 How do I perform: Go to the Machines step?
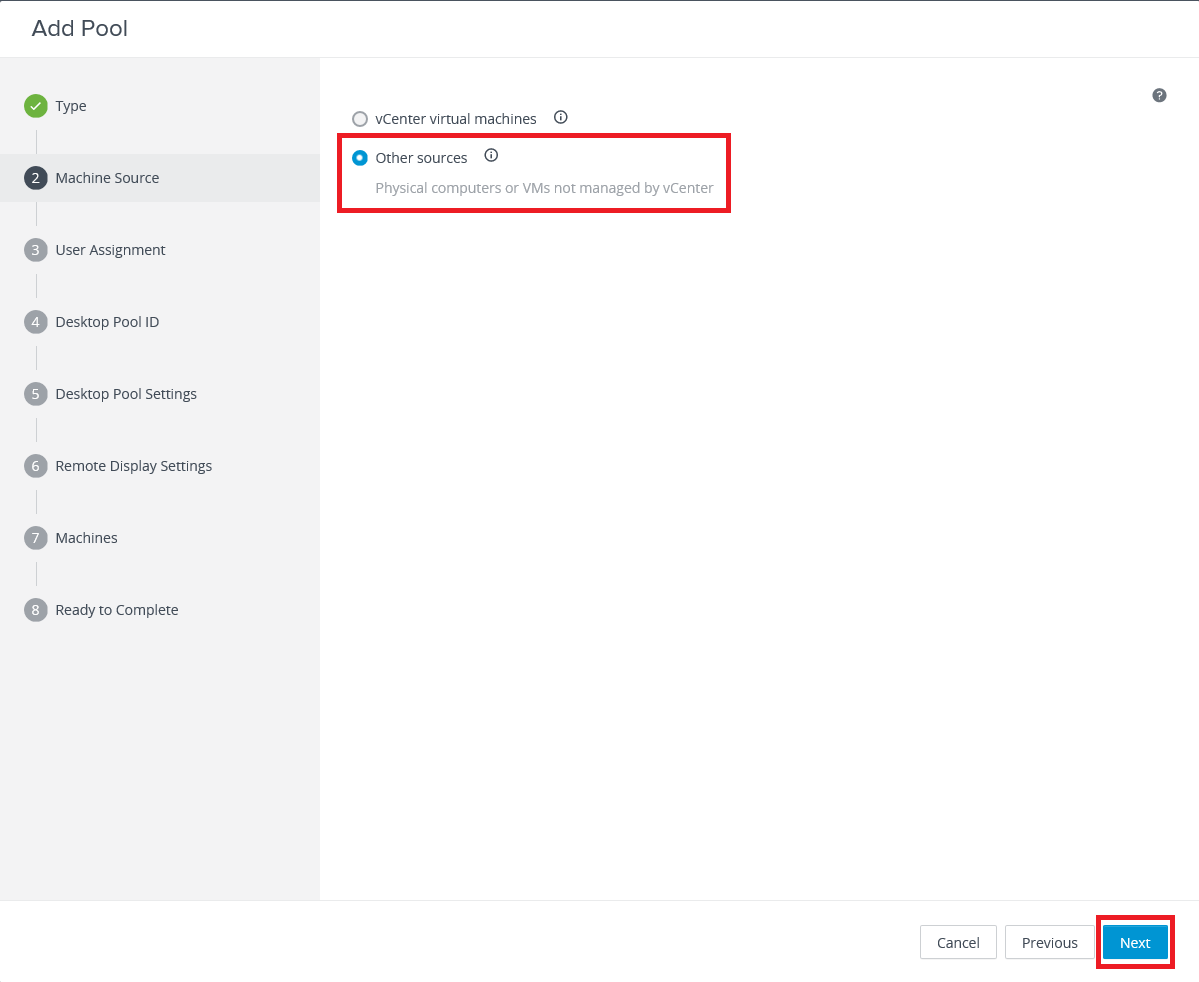pos(86,538)
